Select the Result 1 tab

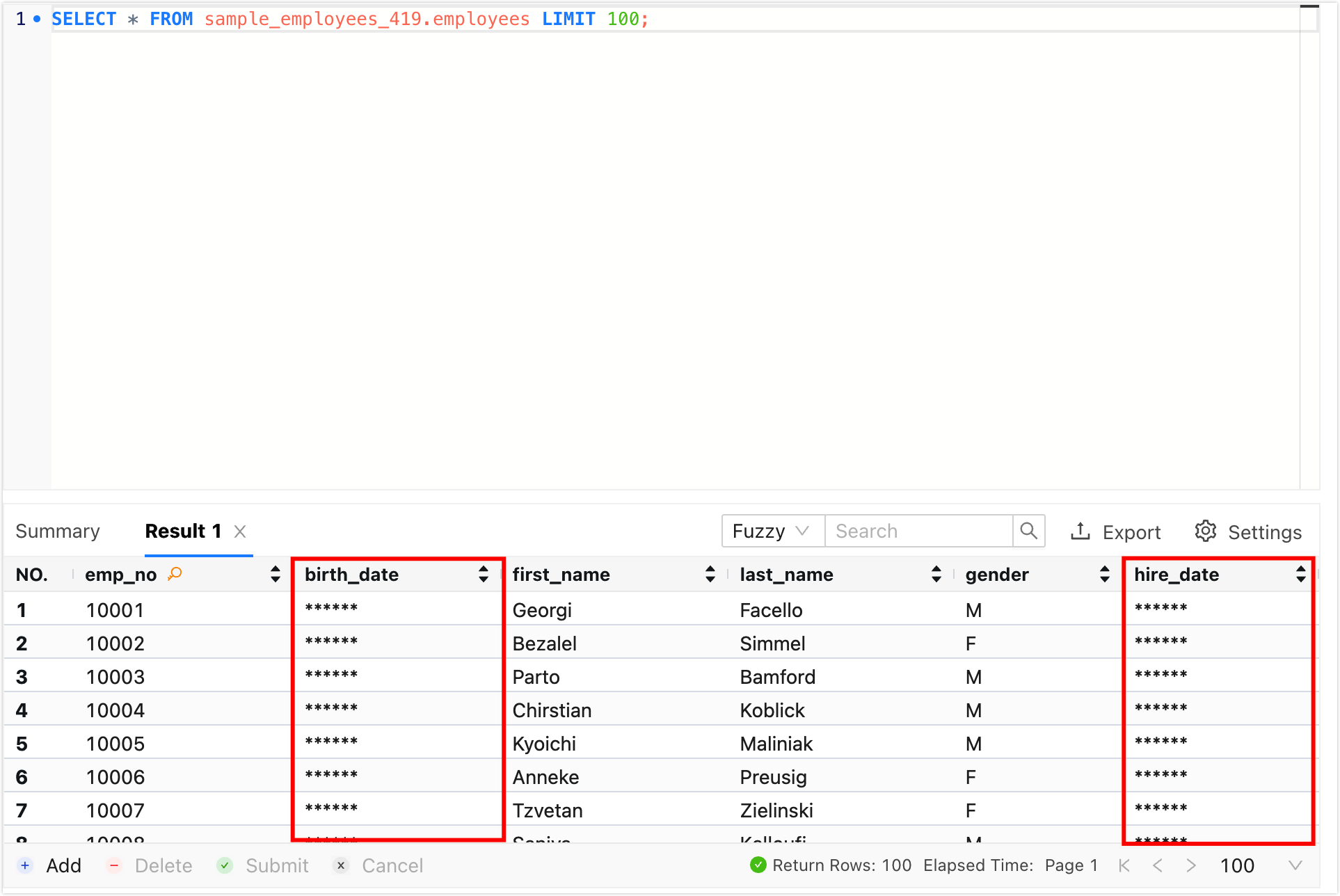coord(183,531)
